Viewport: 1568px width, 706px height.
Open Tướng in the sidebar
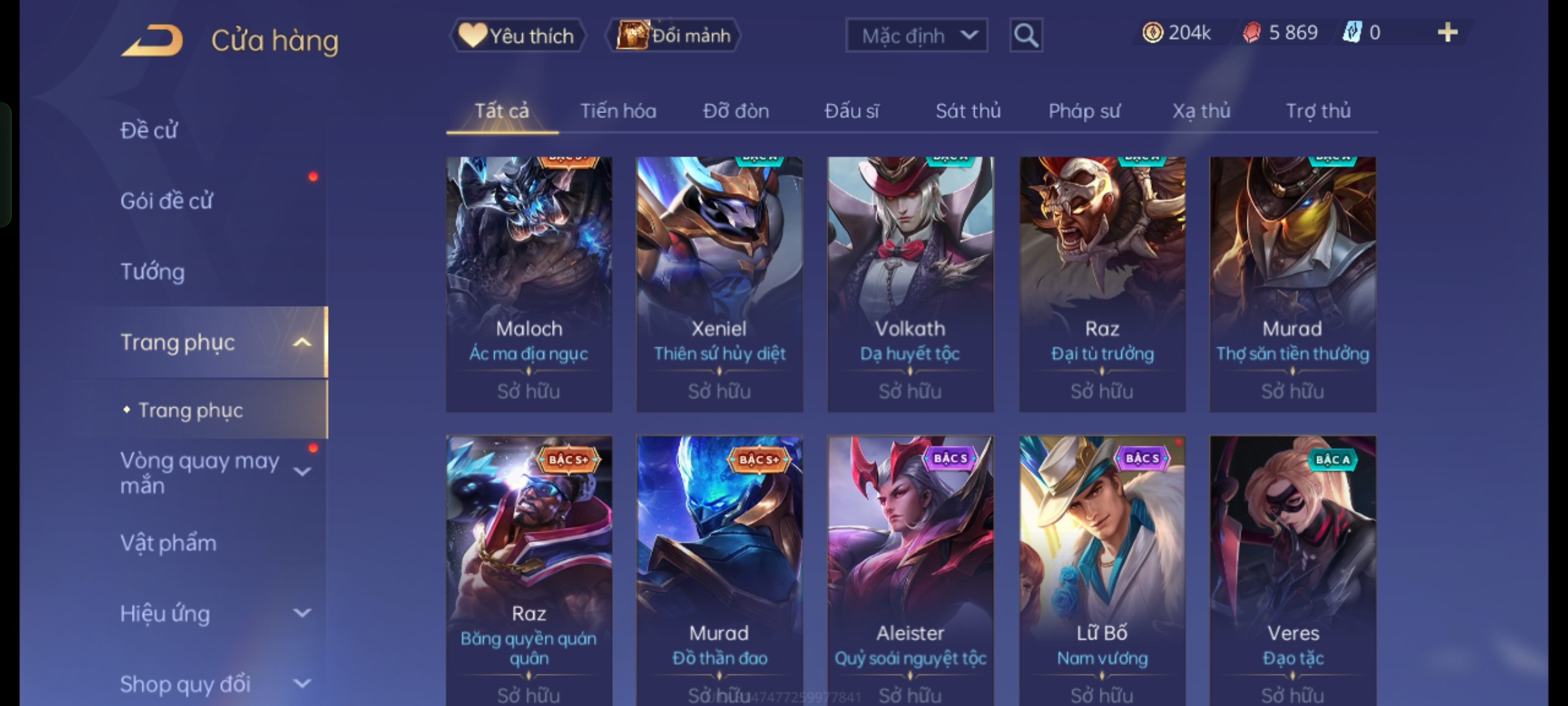[152, 271]
